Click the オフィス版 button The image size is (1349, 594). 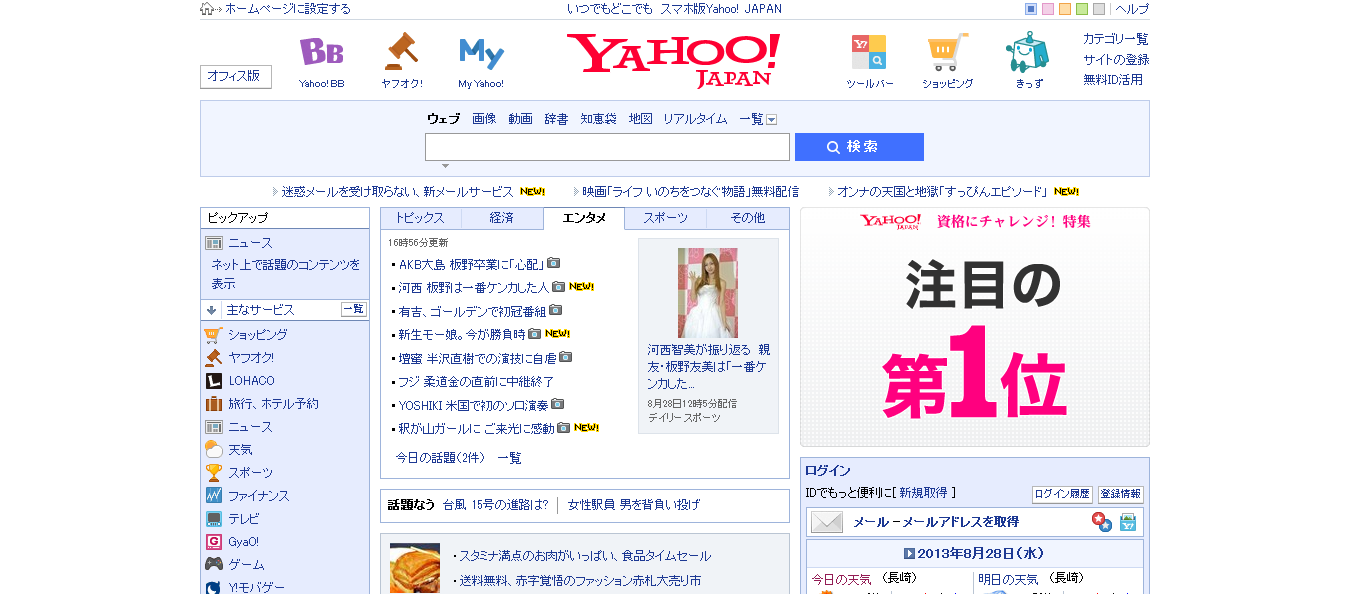coord(236,76)
